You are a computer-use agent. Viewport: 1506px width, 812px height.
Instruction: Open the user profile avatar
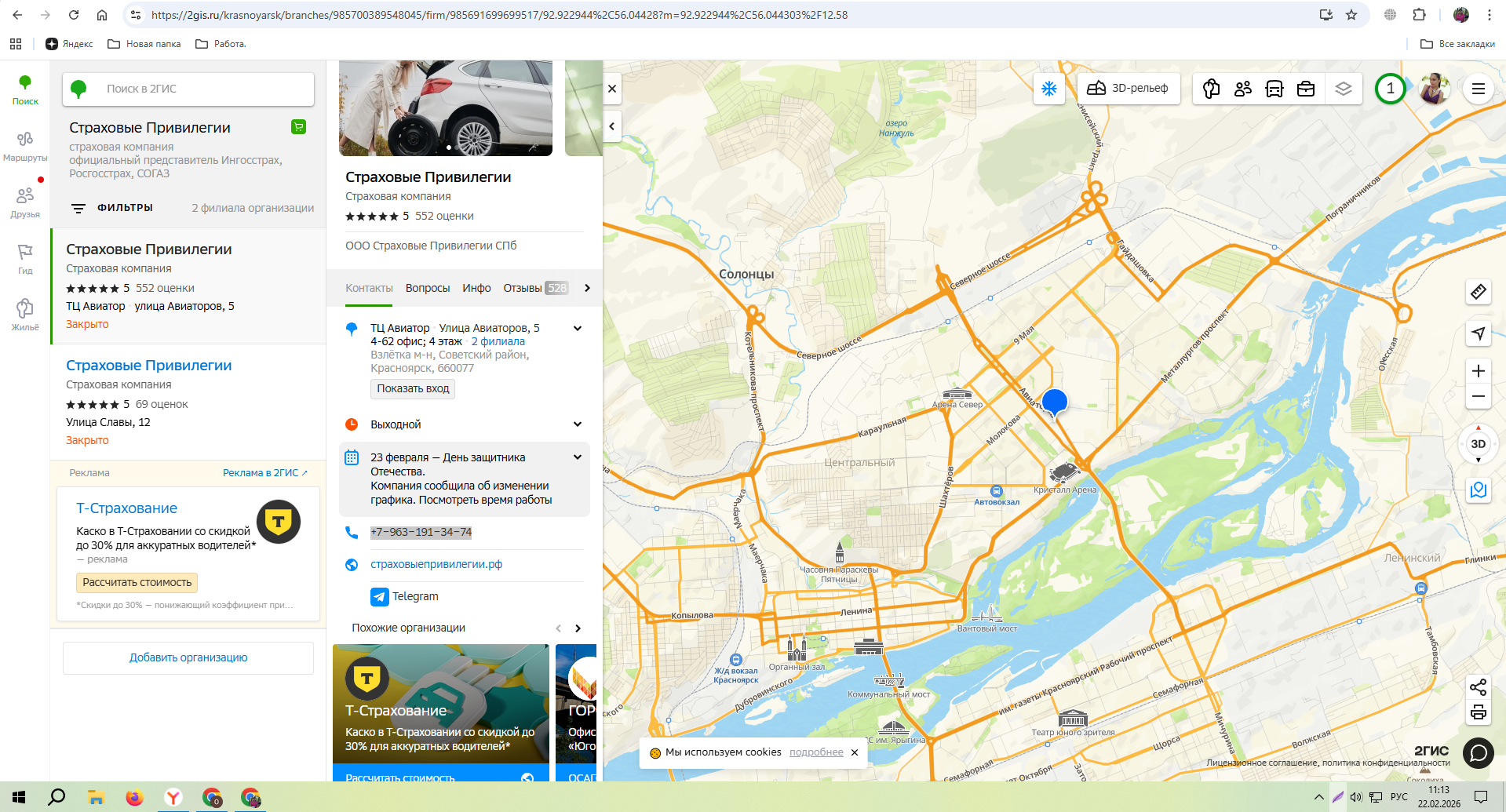(1435, 89)
